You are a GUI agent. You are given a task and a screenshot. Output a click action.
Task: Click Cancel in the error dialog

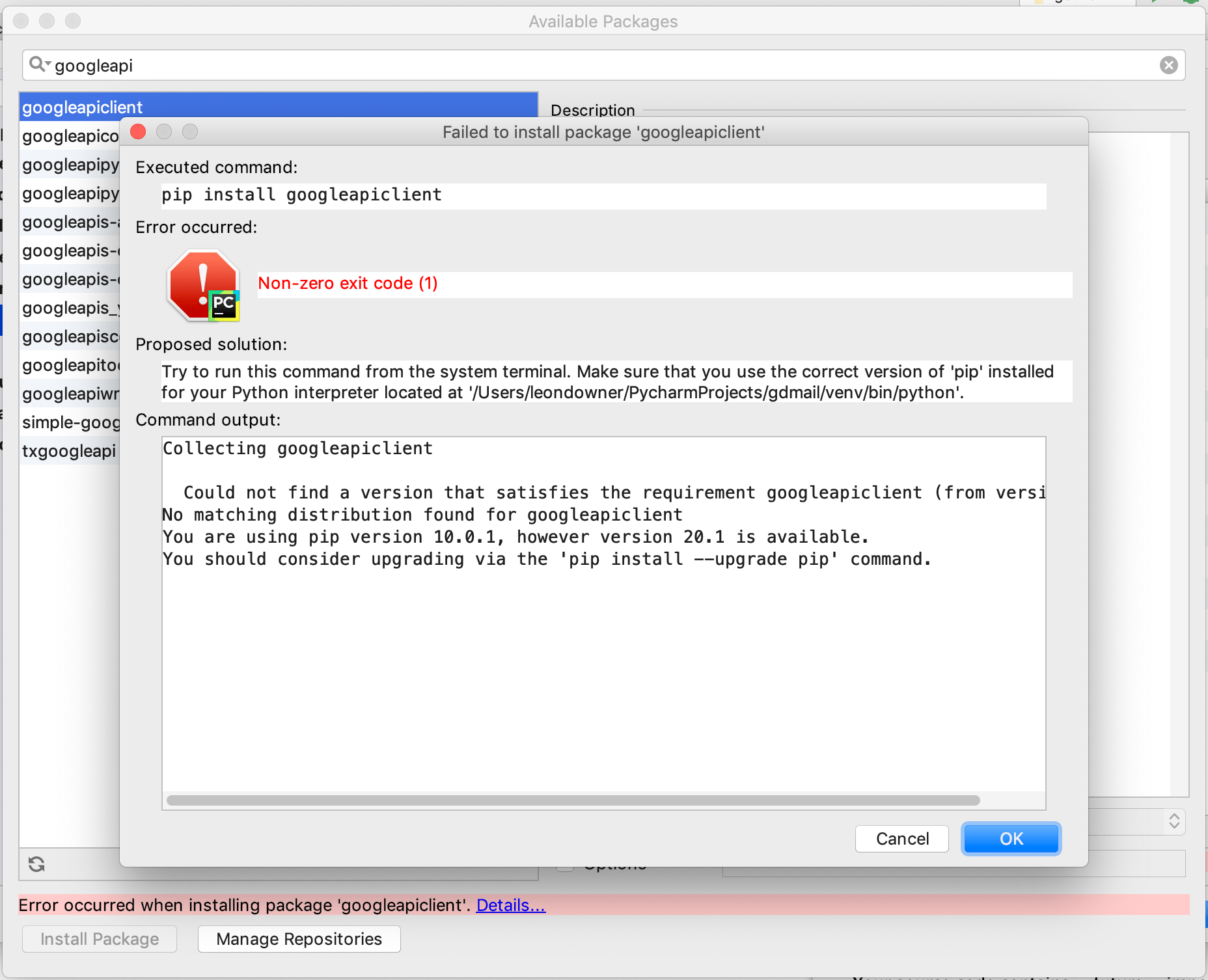pos(902,838)
